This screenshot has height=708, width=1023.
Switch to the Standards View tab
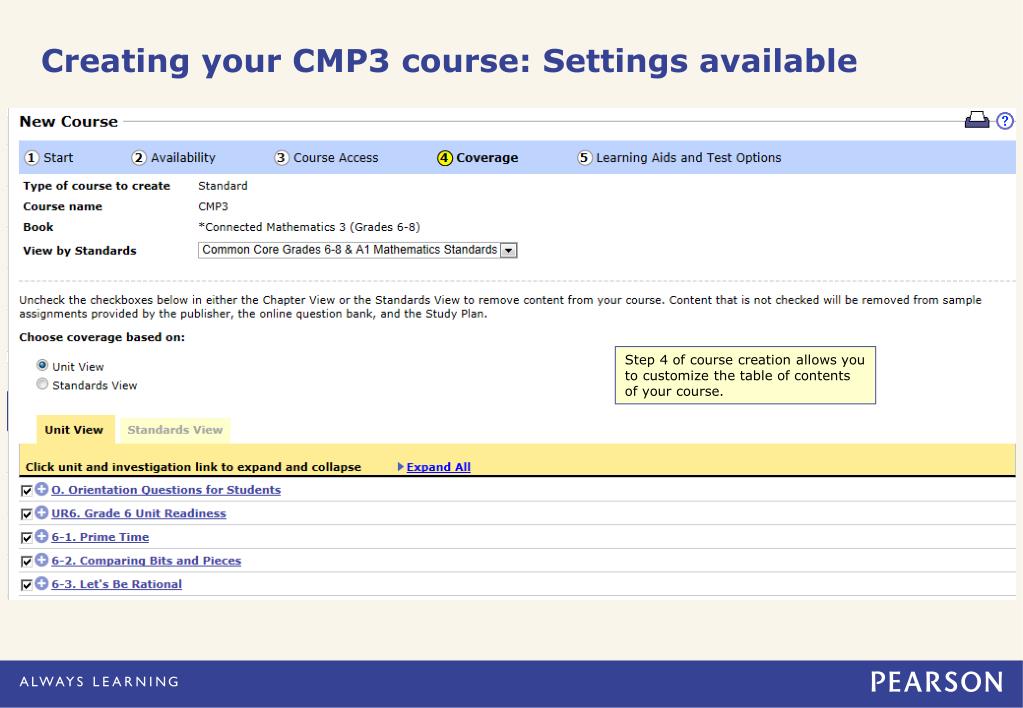click(175, 430)
